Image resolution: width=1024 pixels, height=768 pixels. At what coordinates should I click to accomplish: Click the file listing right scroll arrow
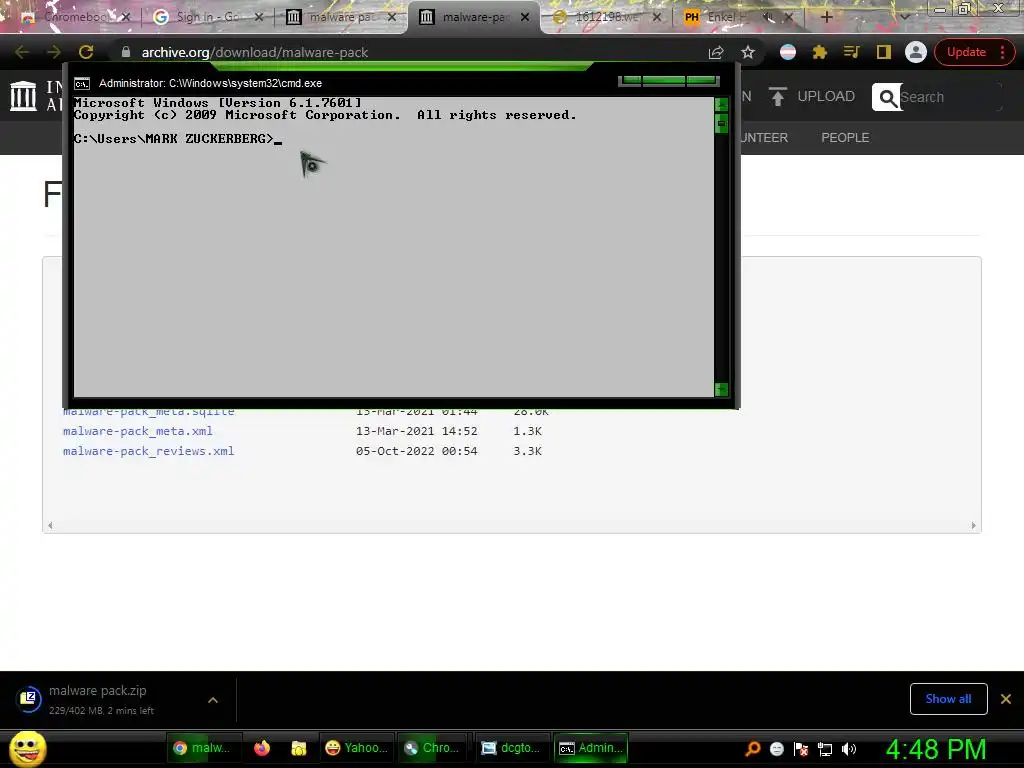(x=973, y=525)
